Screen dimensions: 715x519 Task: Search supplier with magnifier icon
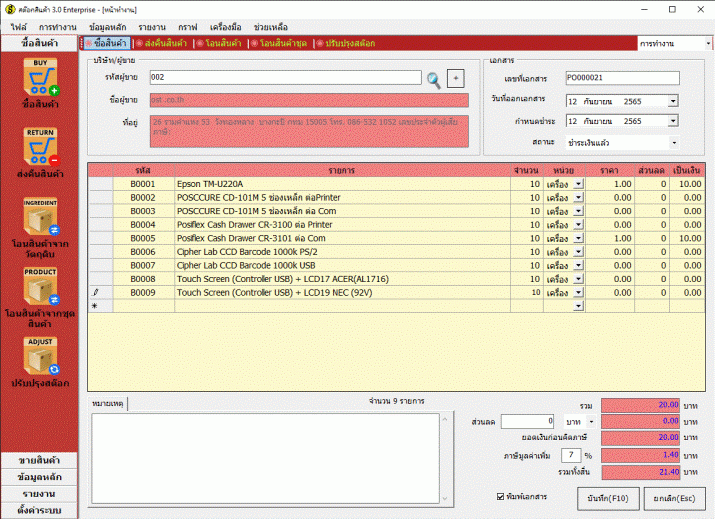[x=434, y=80]
